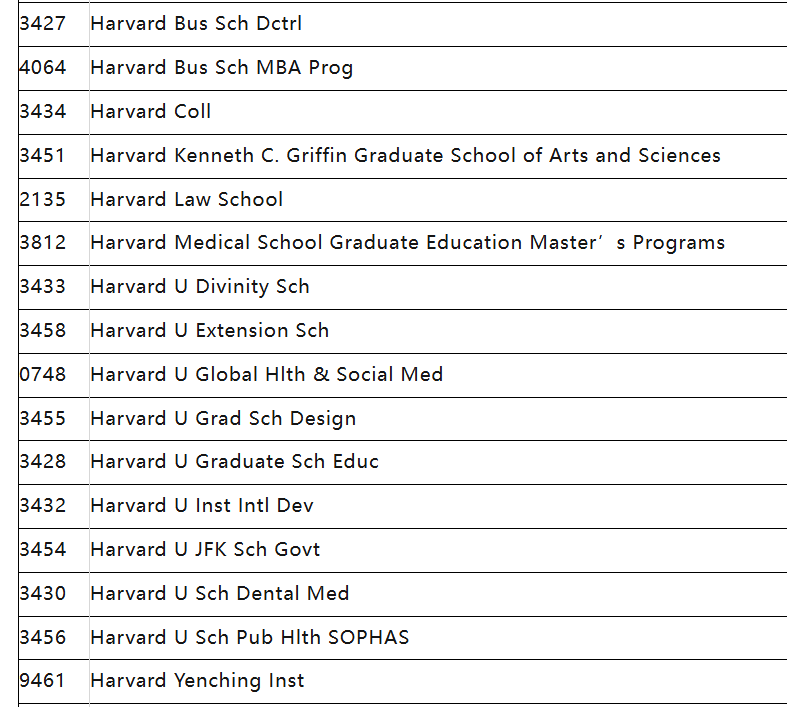Click code cell 0748
The height and width of the screenshot is (707, 805).
pos(43,375)
